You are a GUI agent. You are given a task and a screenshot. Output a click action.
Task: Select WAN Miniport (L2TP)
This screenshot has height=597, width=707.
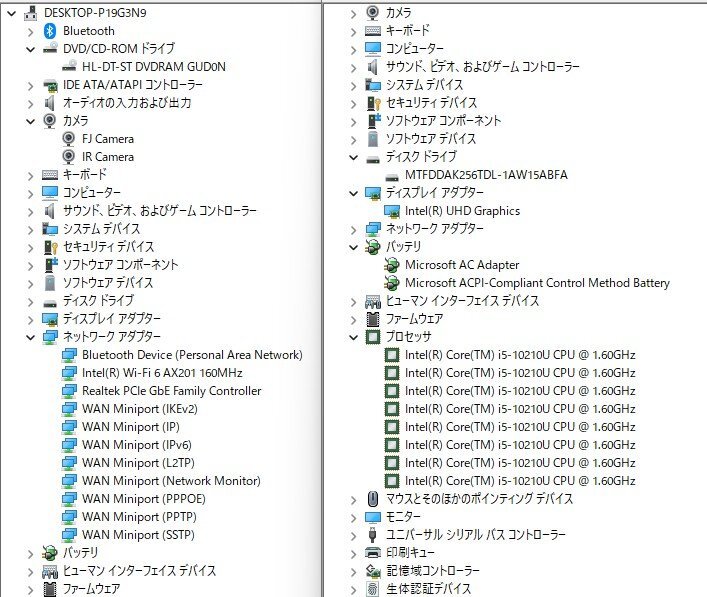pos(138,463)
